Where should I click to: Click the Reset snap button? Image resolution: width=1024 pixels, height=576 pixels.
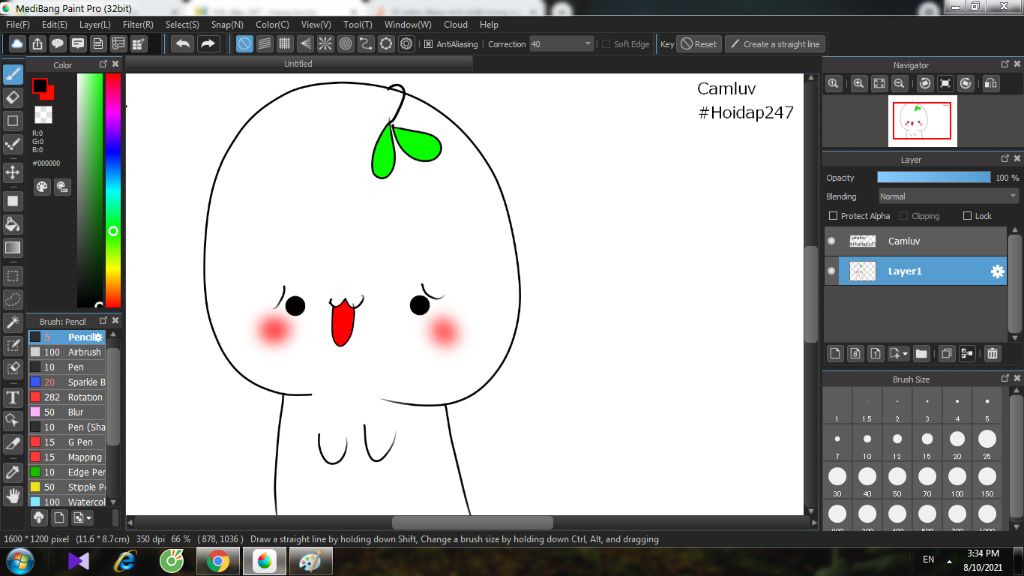699,44
